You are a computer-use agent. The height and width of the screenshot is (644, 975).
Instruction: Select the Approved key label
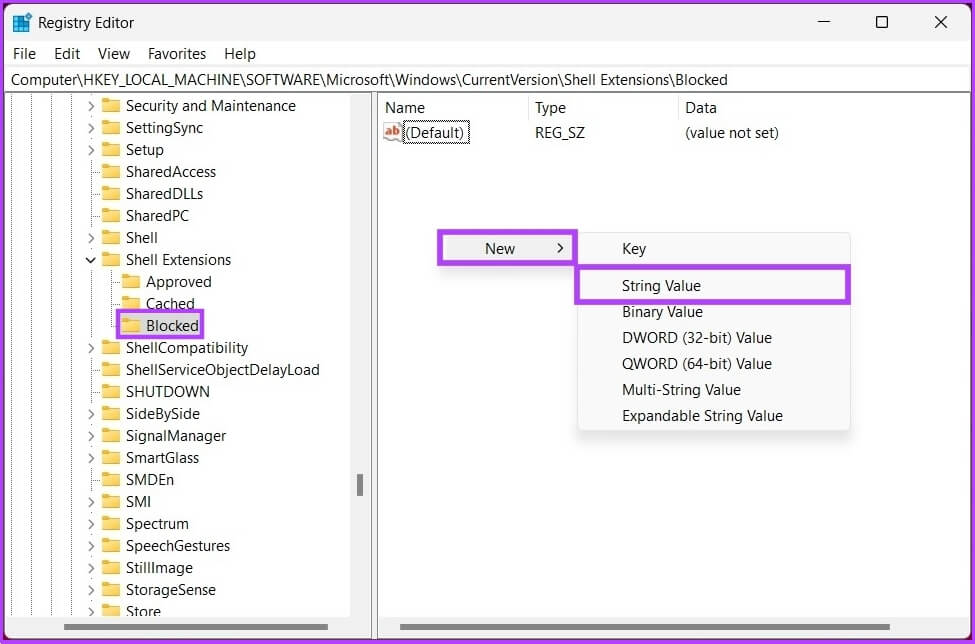tap(178, 282)
